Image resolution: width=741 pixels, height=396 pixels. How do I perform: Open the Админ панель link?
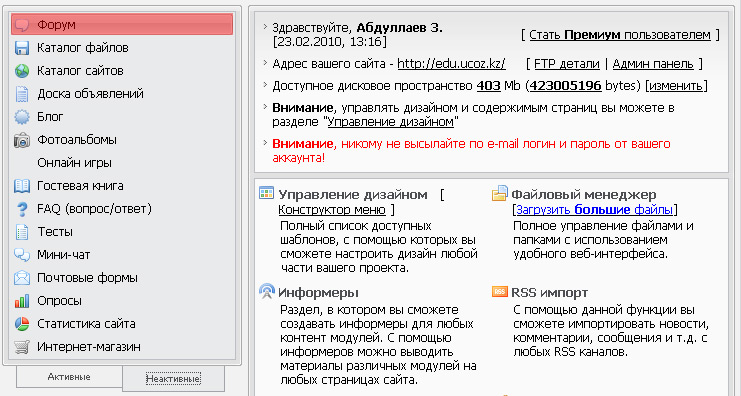653,64
